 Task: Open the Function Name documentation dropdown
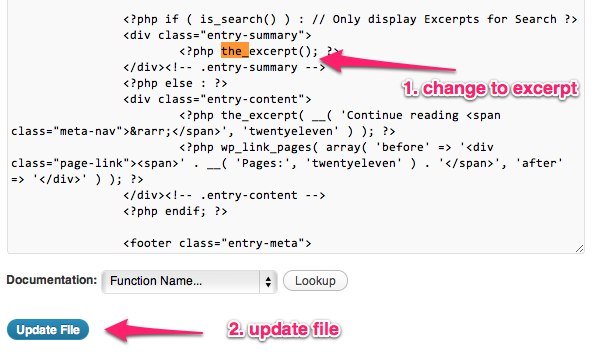189,281
